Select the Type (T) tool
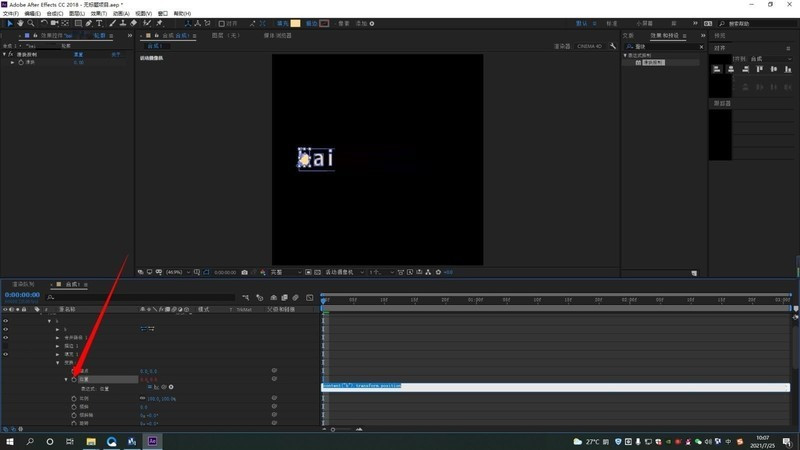This screenshot has height=450, width=800. pyautogui.click(x=100, y=23)
